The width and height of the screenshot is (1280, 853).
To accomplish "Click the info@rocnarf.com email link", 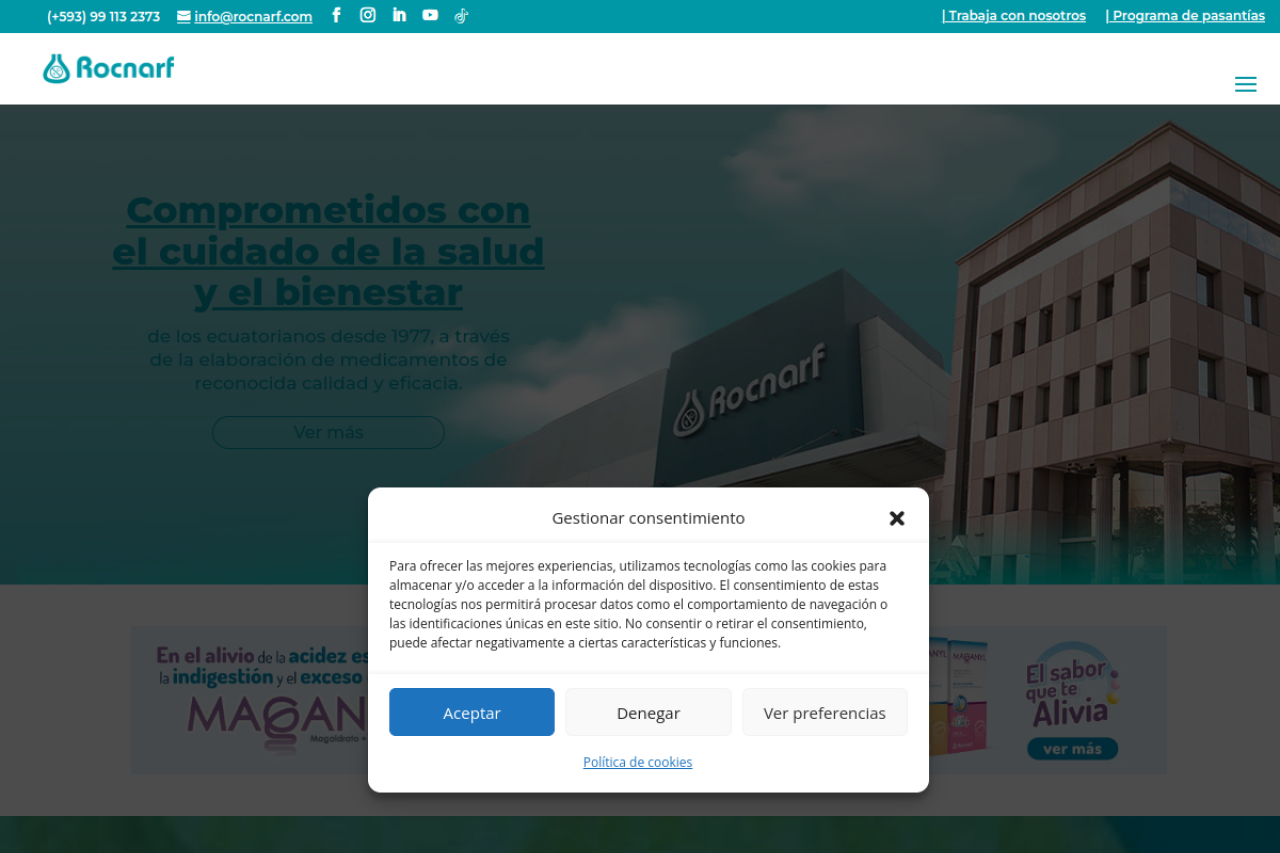I will click(252, 16).
